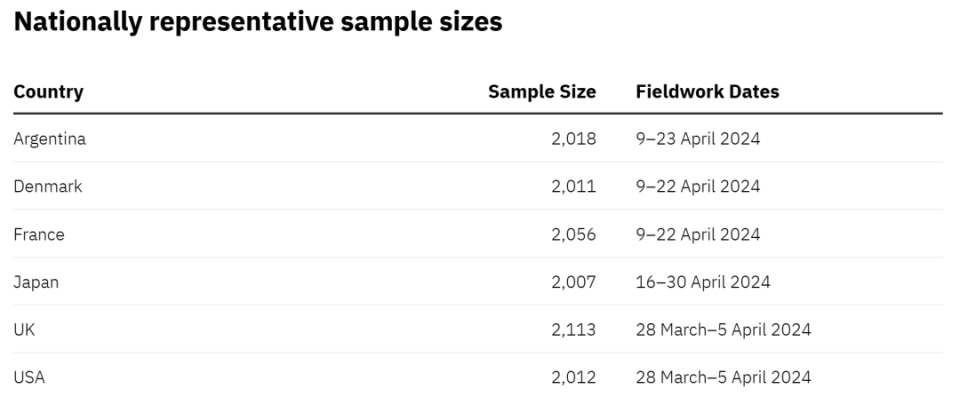Click Japan's dates 16–30 April 2024
Screen dimensions: 960x413
[703, 282]
